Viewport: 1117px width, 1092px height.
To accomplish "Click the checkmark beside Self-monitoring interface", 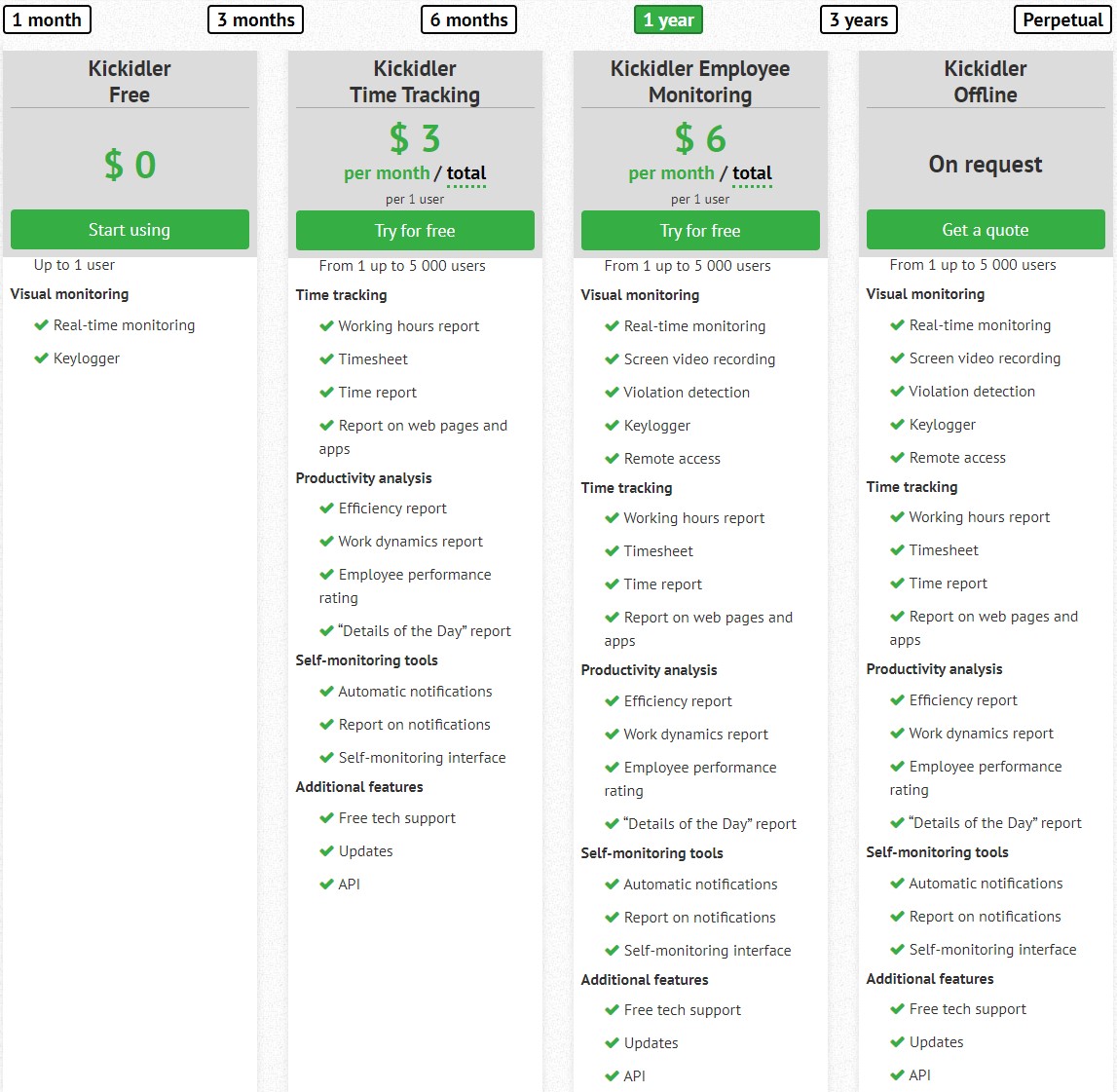I will point(326,758).
